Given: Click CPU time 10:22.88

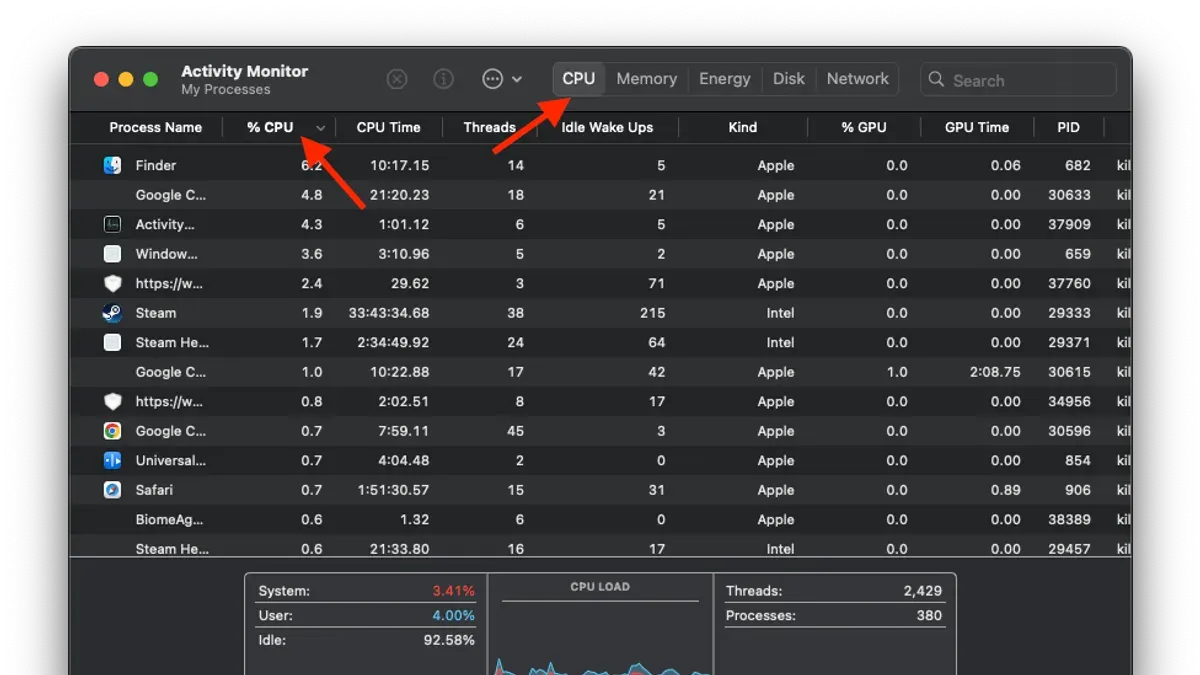Looking at the screenshot, I should click(400, 372).
